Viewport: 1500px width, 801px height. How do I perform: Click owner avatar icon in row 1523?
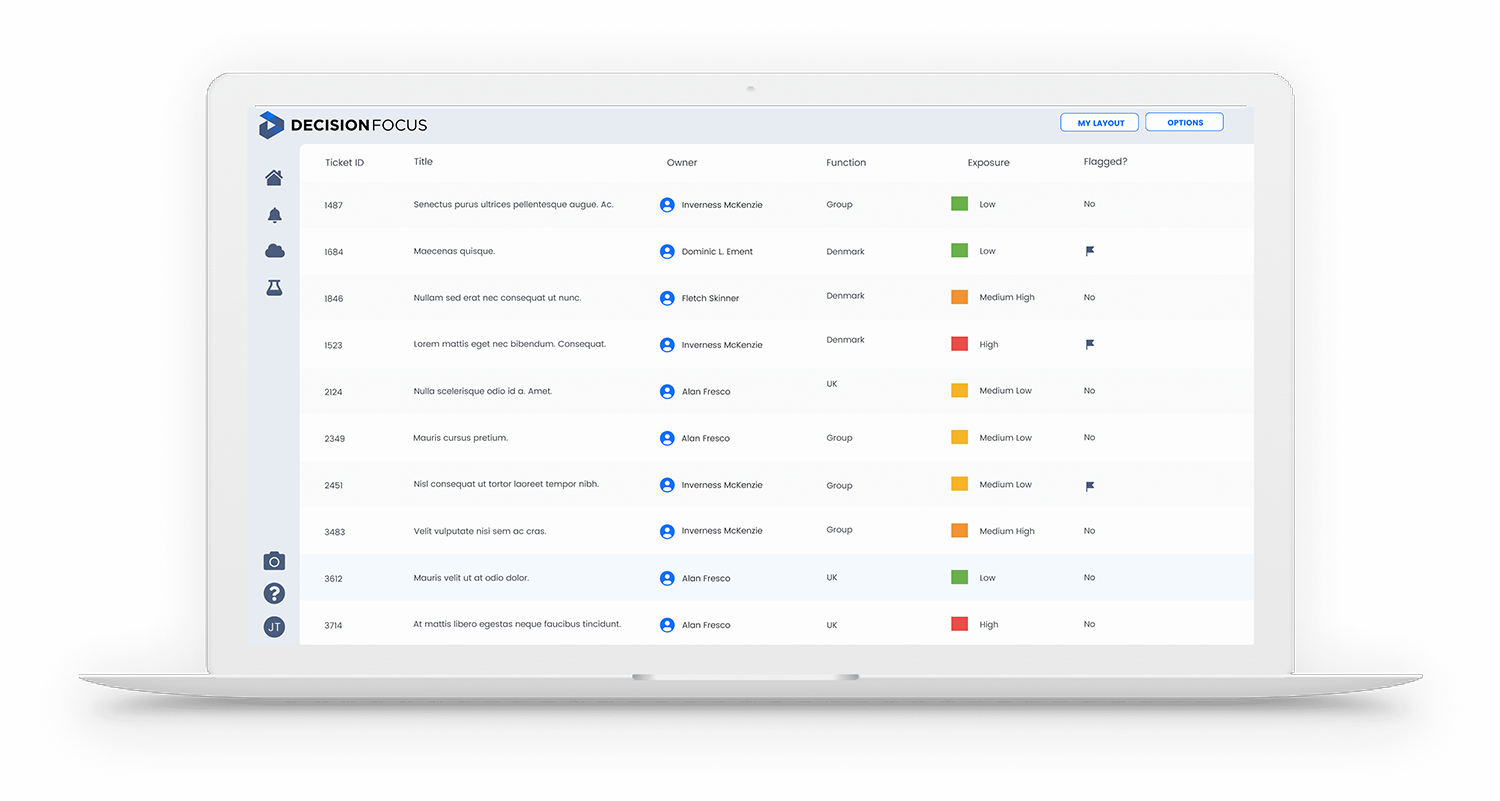667,344
